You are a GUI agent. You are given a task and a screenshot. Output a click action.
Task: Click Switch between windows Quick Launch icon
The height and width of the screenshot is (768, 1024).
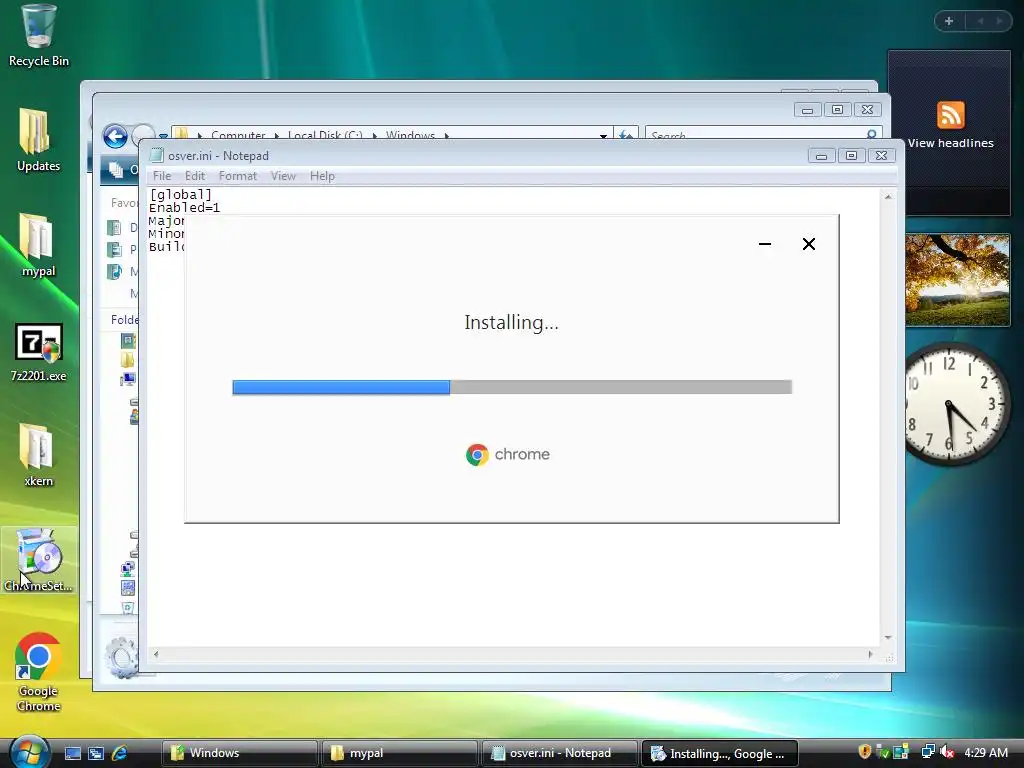pyautogui.click(x=96, y=753)
